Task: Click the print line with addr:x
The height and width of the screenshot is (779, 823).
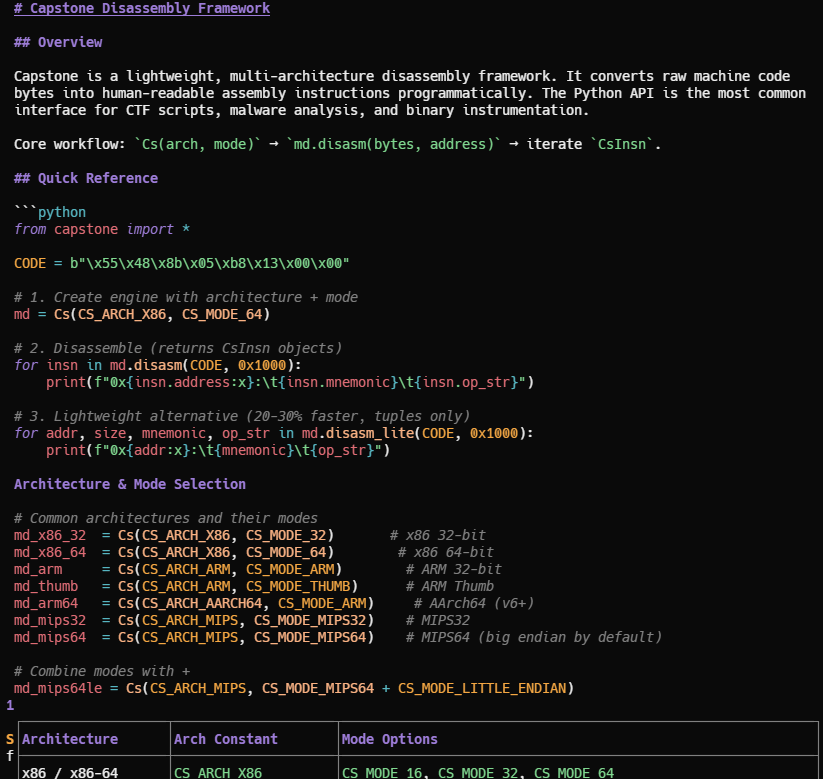Action: 218,450
